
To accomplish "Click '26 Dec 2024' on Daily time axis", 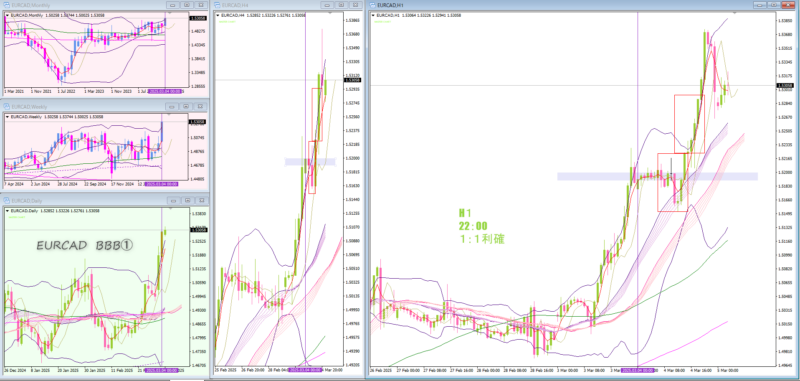I will click(14, 370).
